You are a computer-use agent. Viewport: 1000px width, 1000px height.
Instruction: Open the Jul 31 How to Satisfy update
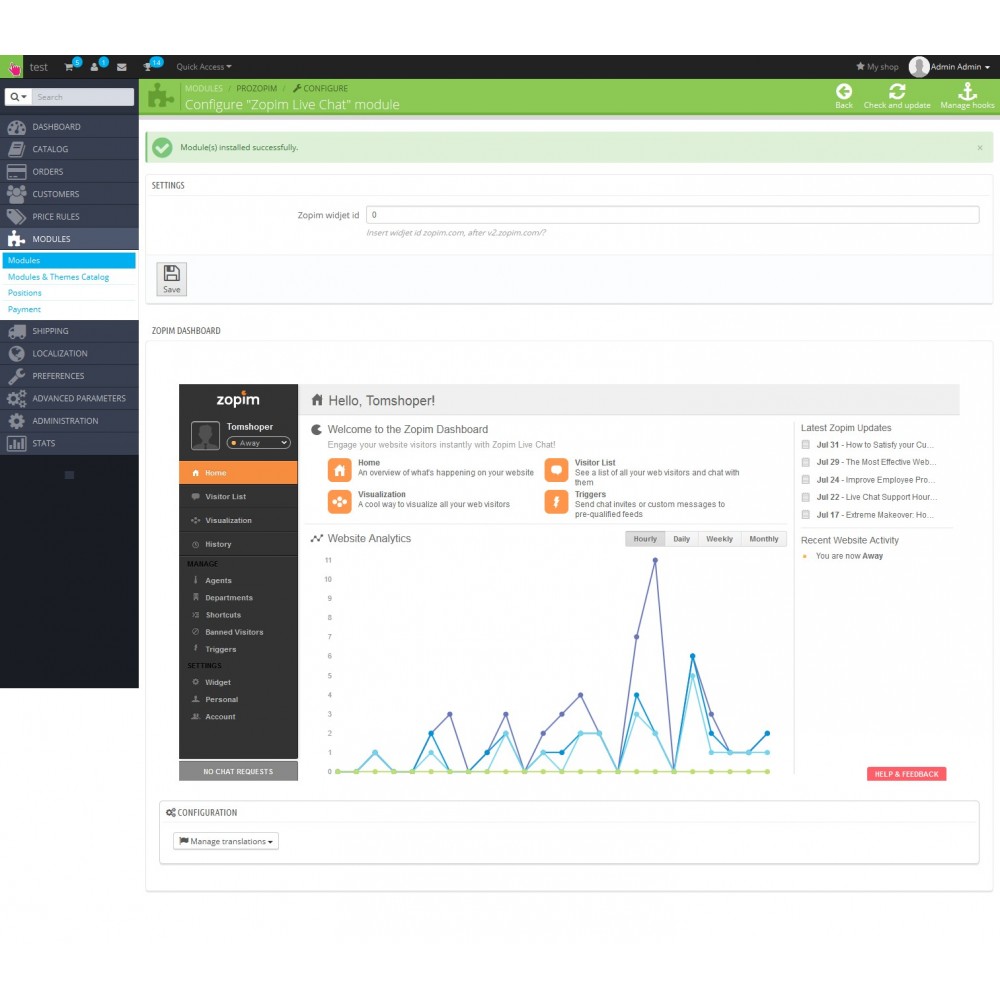point(874,445)
